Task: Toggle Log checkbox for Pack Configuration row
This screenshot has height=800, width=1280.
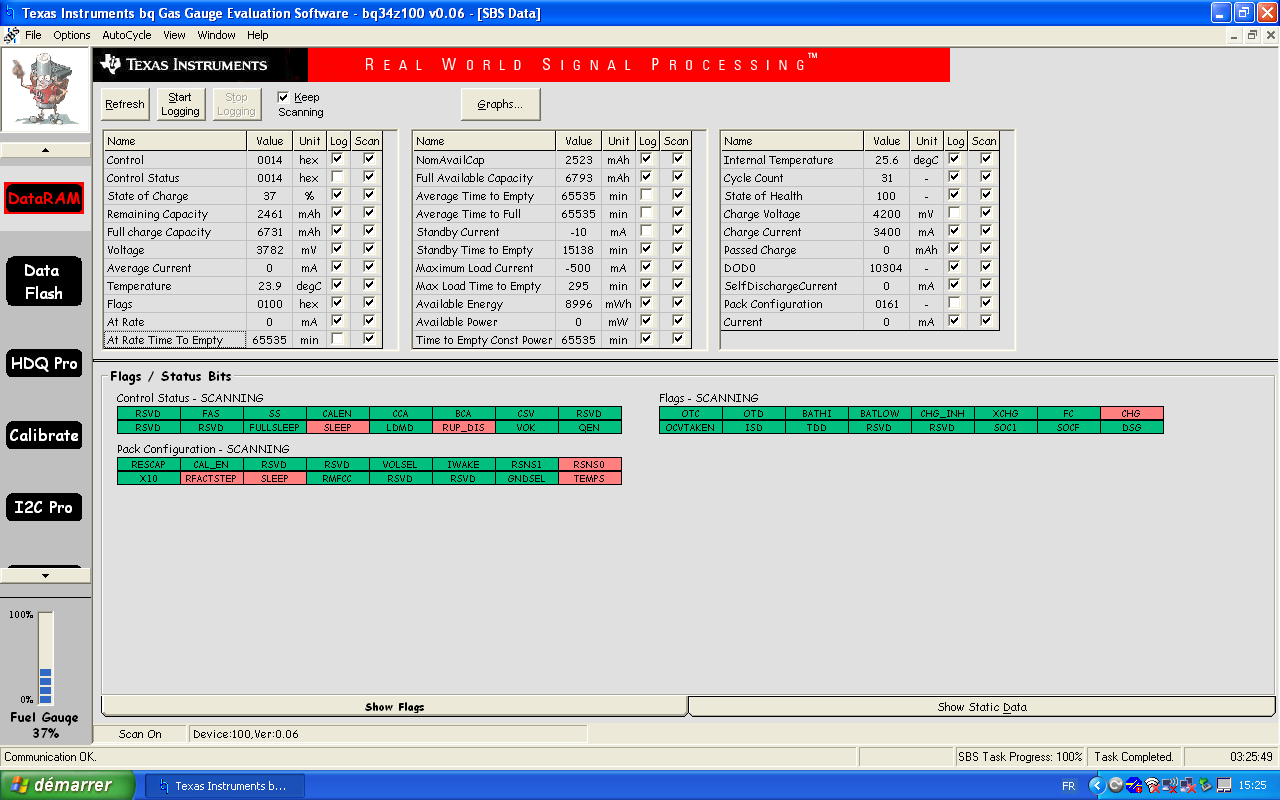Action: (x=955, y=303)
